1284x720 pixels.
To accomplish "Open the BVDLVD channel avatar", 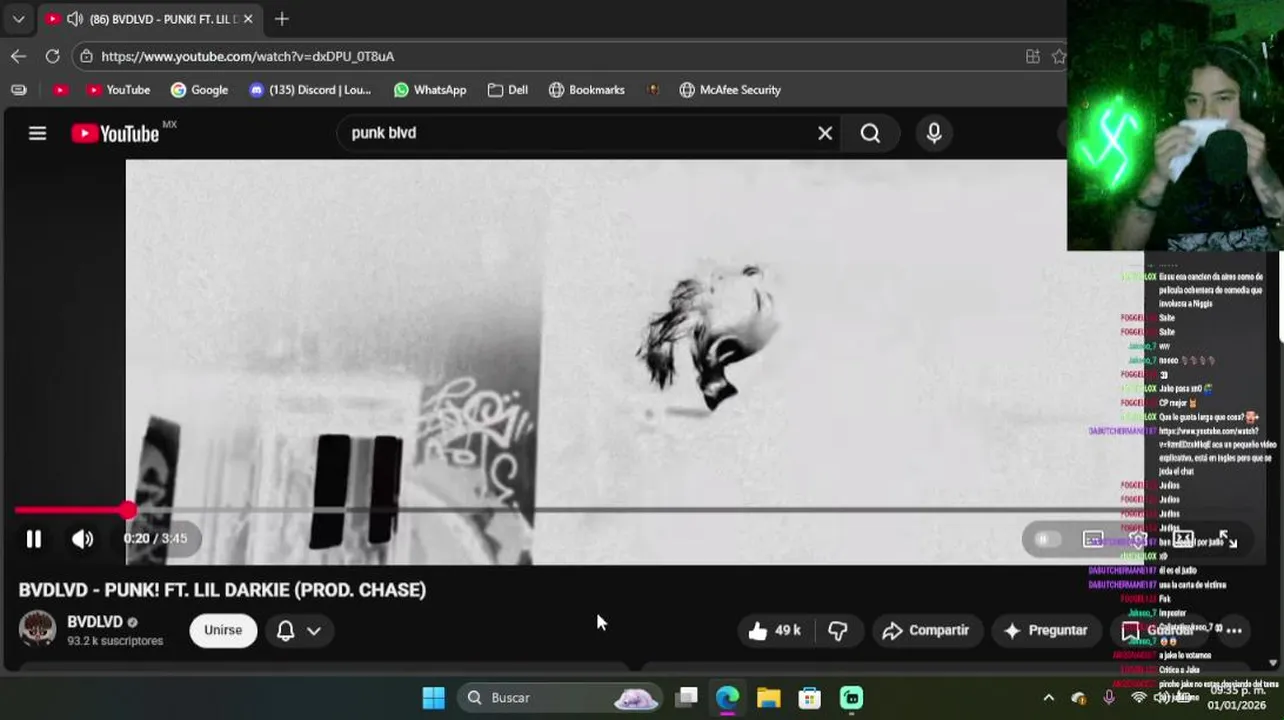I will click(x=38, y=629).
